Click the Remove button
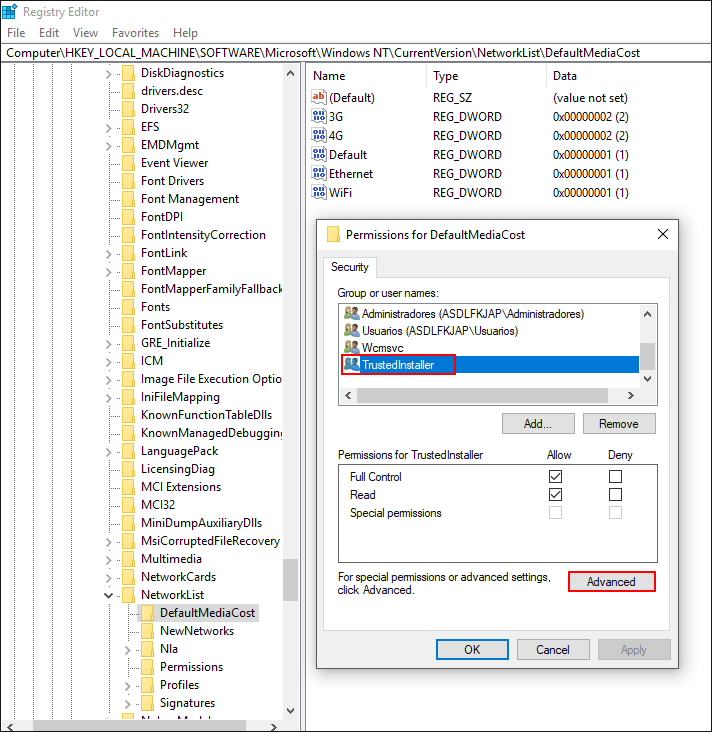The image size is (712, 732). [x=619, y=423]
